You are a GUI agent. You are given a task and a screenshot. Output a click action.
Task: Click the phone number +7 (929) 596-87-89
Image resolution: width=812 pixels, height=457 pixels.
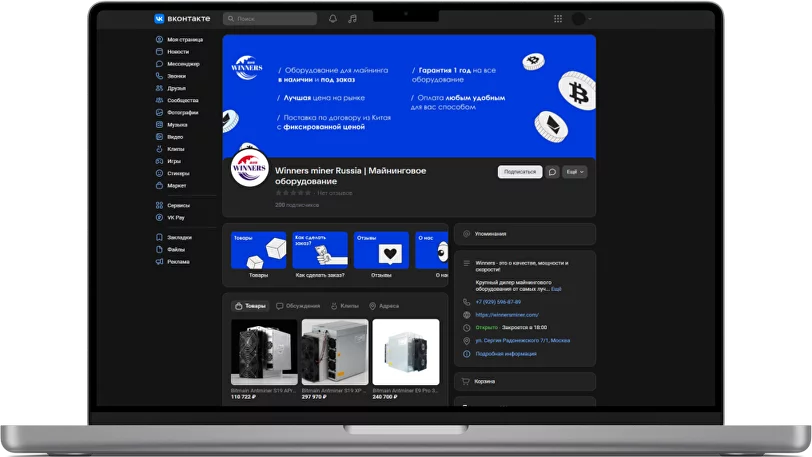pos(498,302)
